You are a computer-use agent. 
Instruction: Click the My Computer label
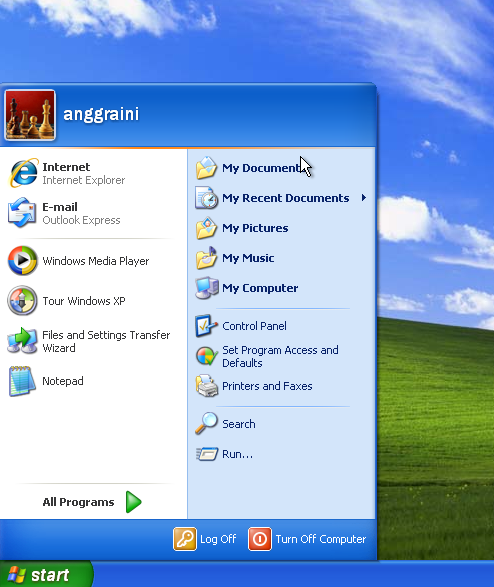(260, 288)
